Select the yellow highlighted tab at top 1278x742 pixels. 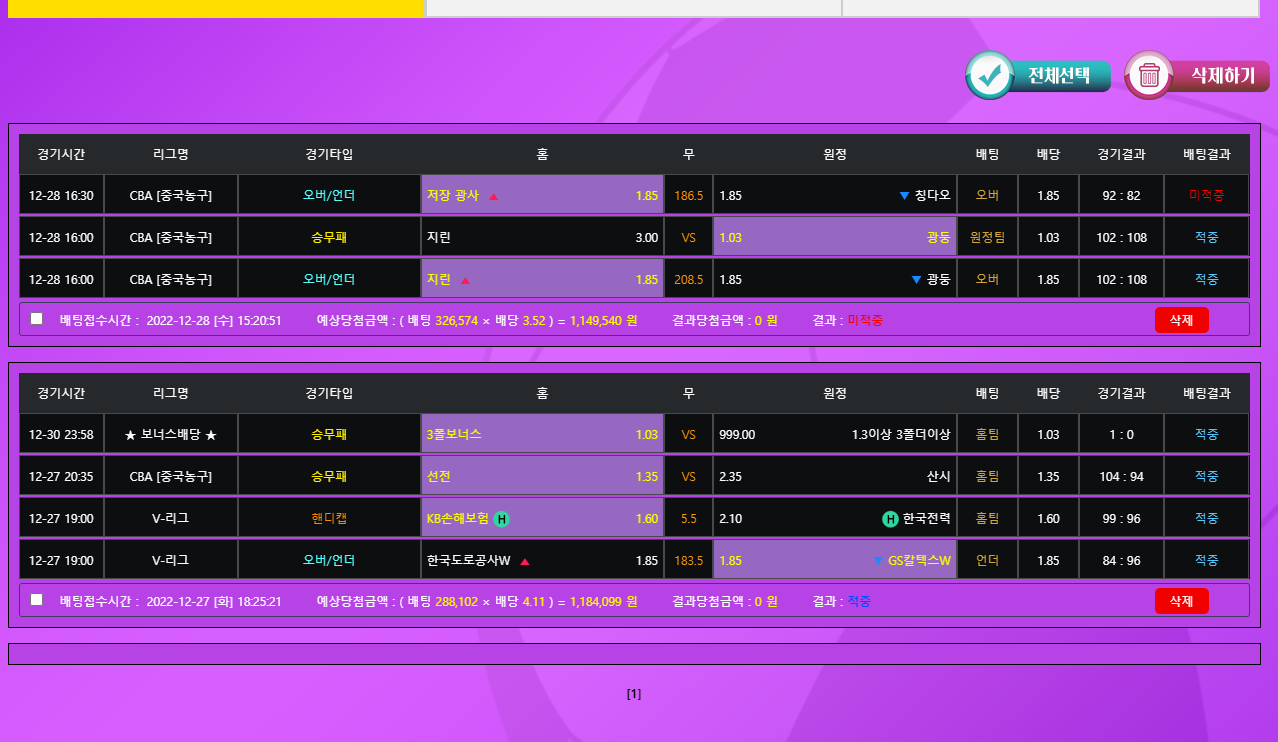point(216,8)
